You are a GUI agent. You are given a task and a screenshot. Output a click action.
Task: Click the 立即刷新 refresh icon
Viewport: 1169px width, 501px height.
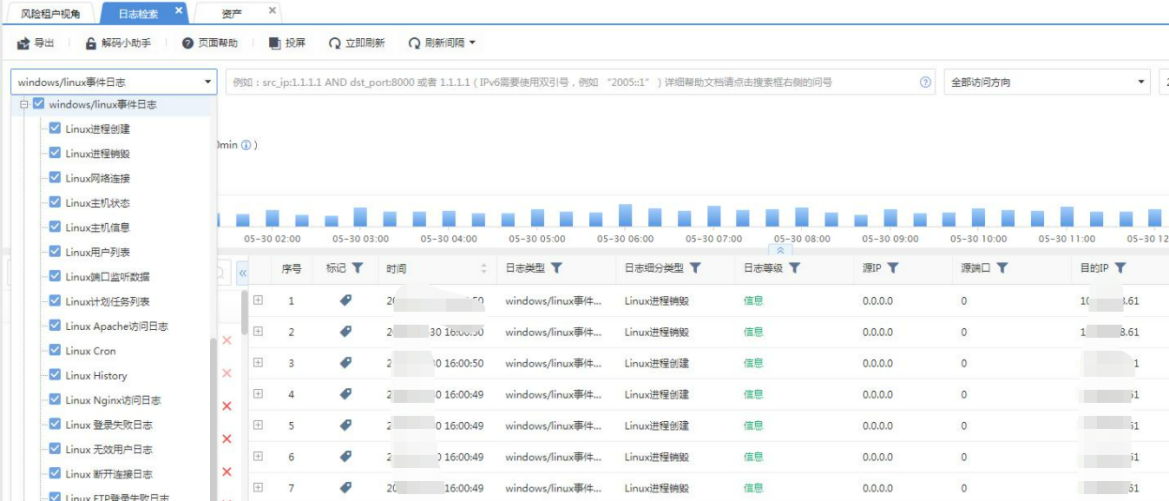point(334,44)
